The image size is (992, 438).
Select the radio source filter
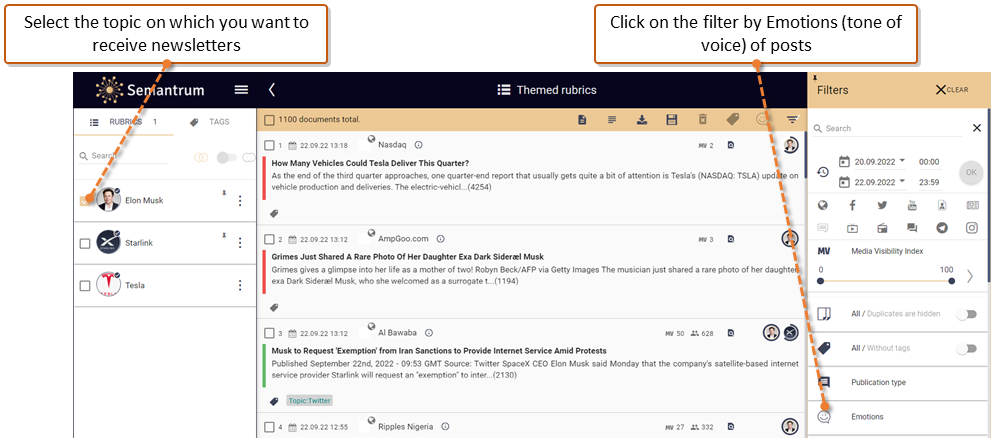tap(883, 228)
